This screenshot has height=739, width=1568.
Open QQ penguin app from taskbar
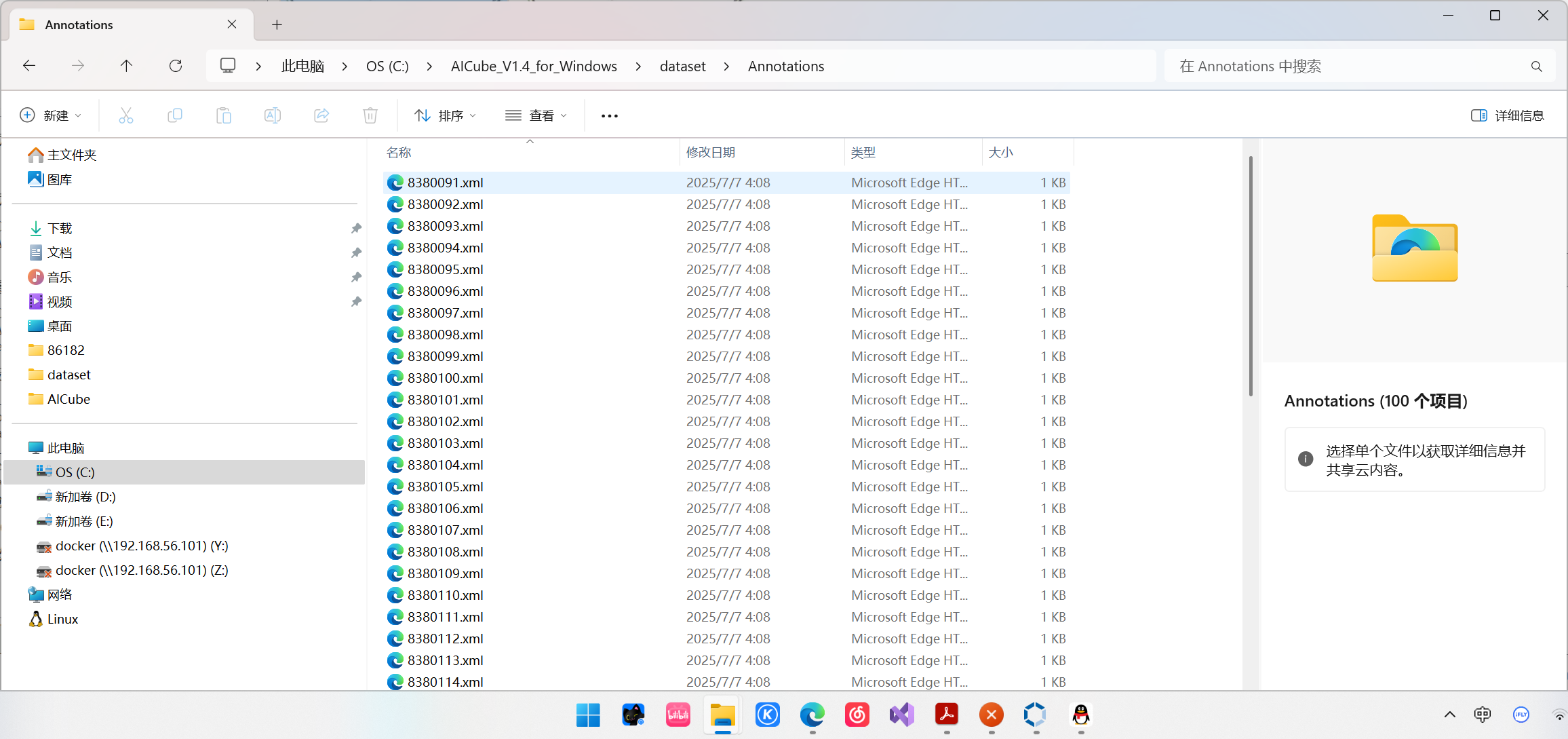tap(1081, 715)
